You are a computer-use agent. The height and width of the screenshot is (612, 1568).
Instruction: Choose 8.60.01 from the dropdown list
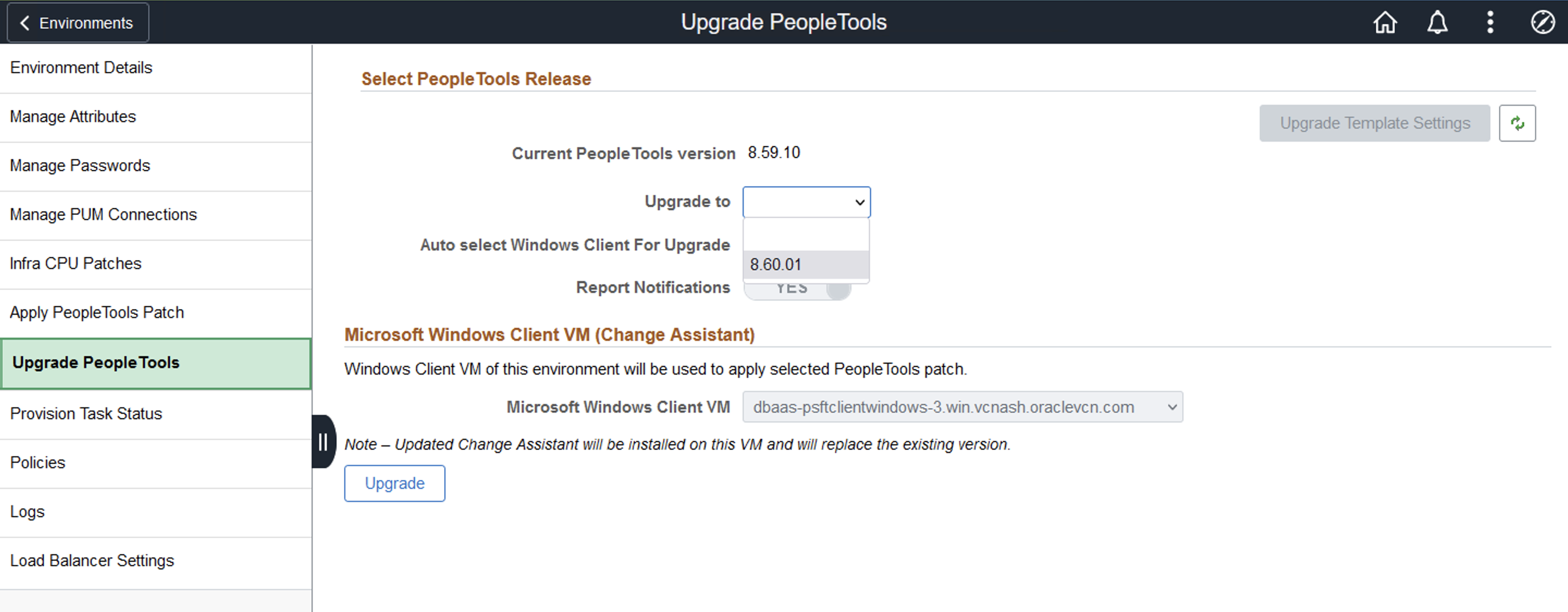pos(805,265)
